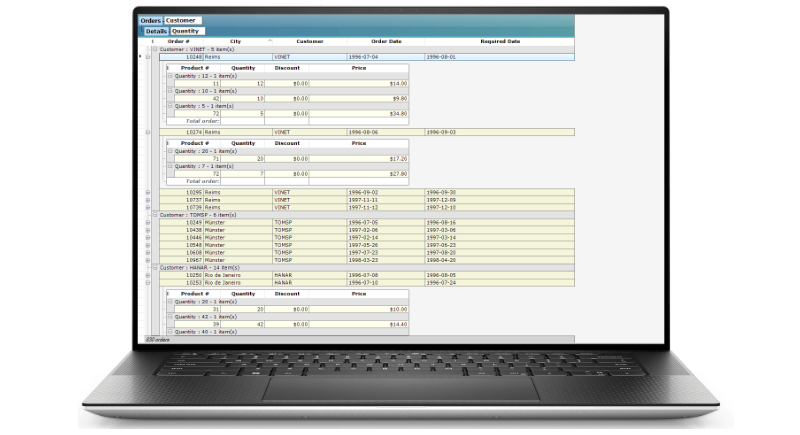This screenshot has height=435, width=800.
Task: Collapse the Customer : VINET group
Action: [x=156, y=49]
